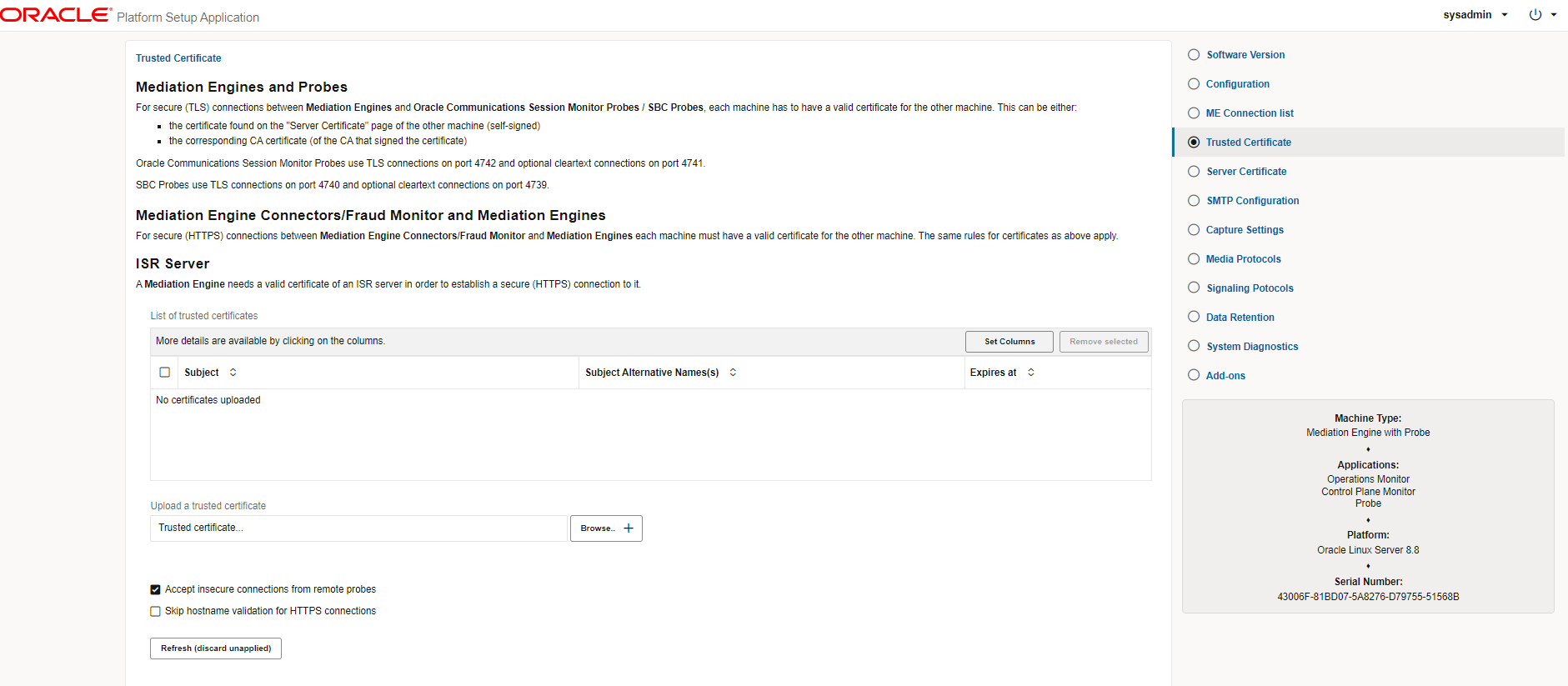Select the SMTP Configuration radio button

(1194, 201)
